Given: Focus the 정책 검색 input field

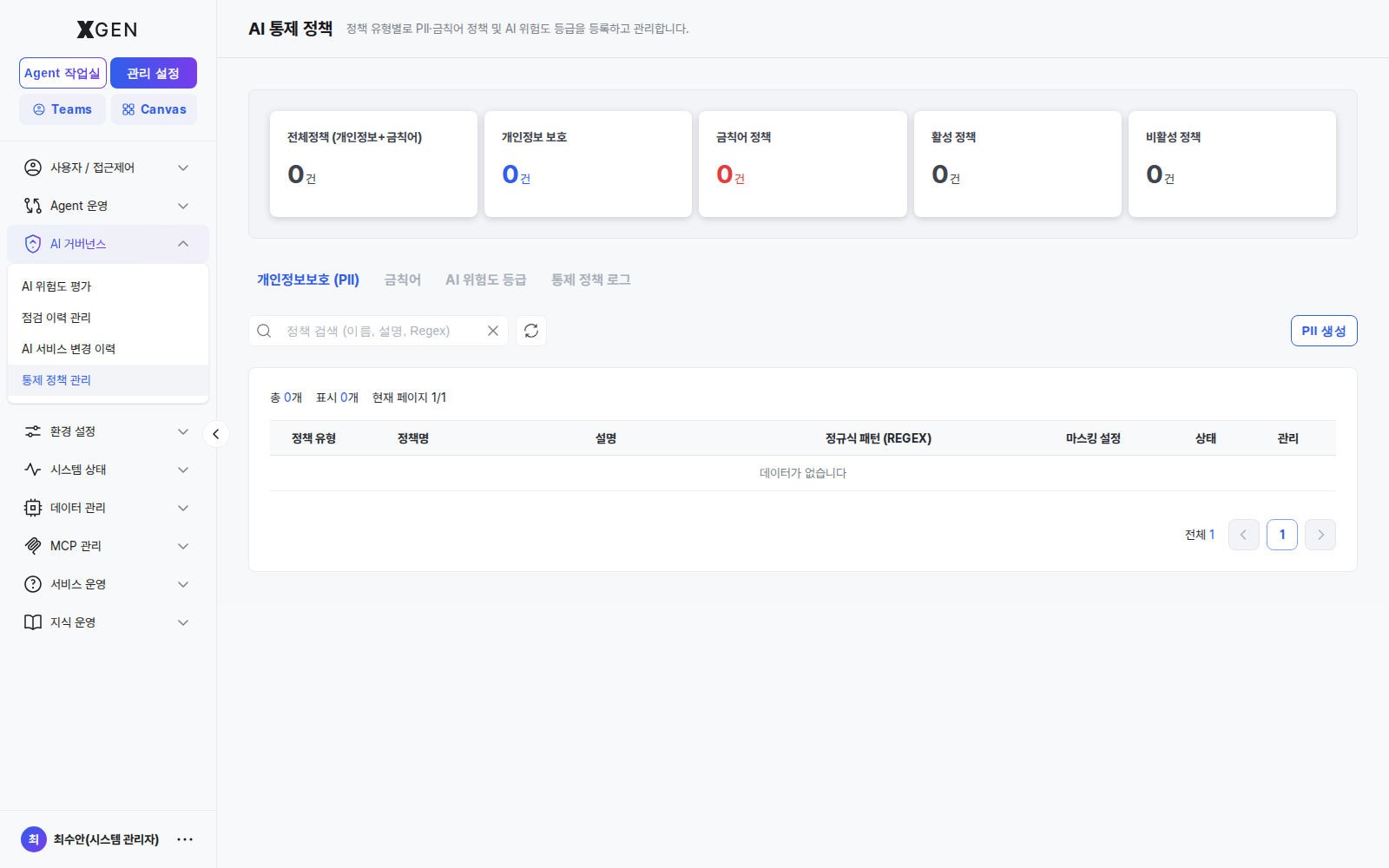Looking at the screenshot, I should [x=379, y=331].
